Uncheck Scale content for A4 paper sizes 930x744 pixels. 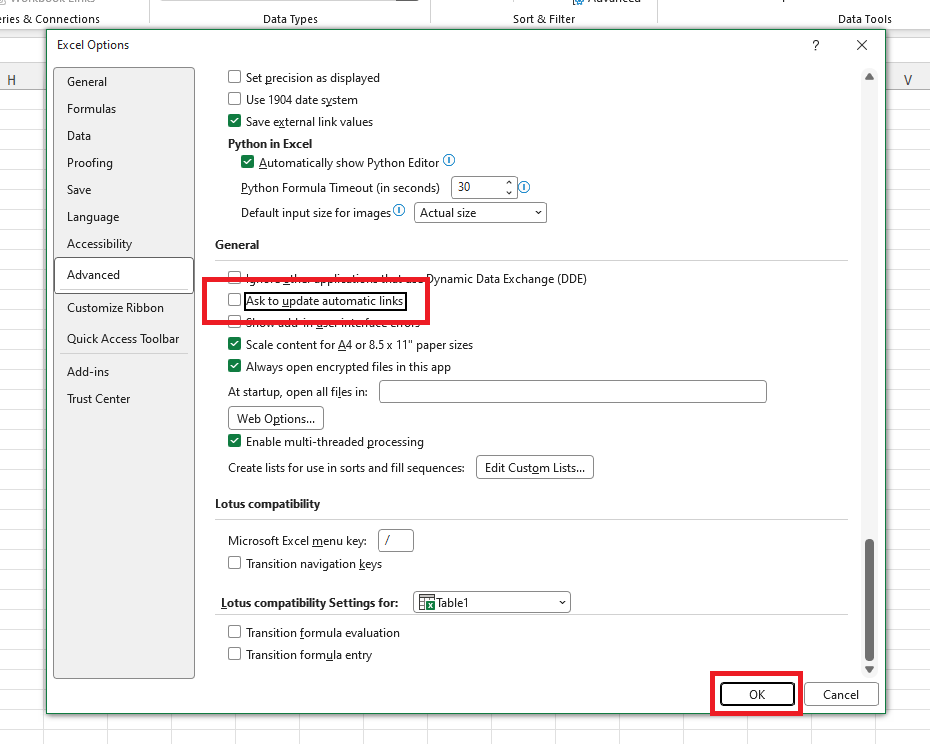click(x=235, y=344)
